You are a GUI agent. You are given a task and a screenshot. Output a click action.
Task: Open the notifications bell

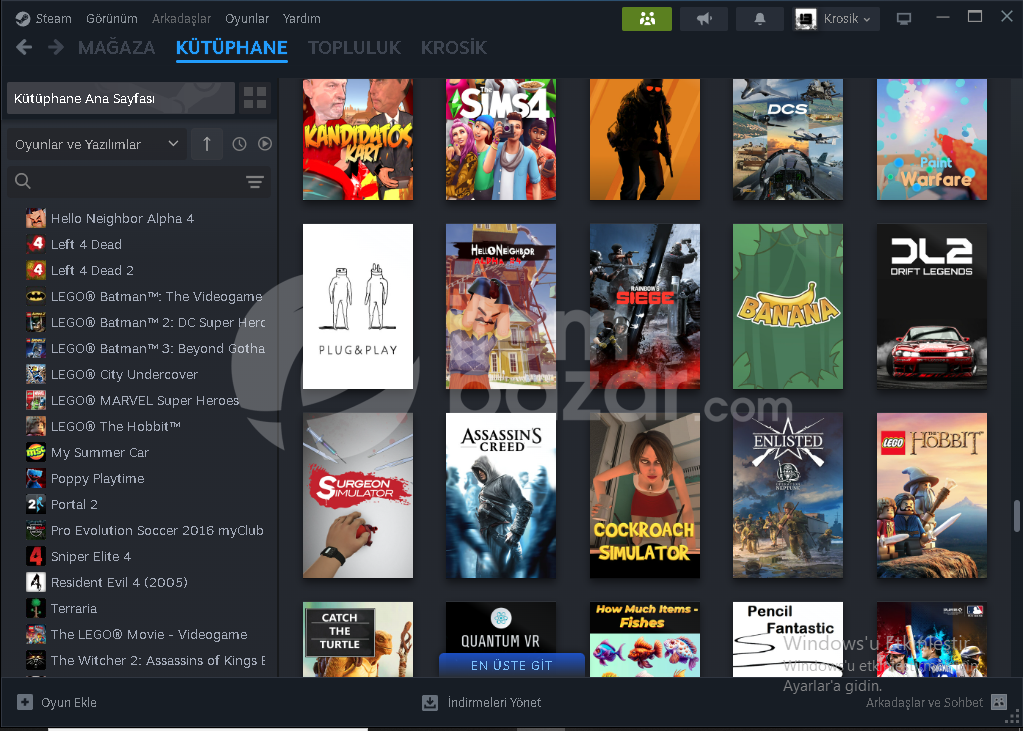(x=759, y=19)
